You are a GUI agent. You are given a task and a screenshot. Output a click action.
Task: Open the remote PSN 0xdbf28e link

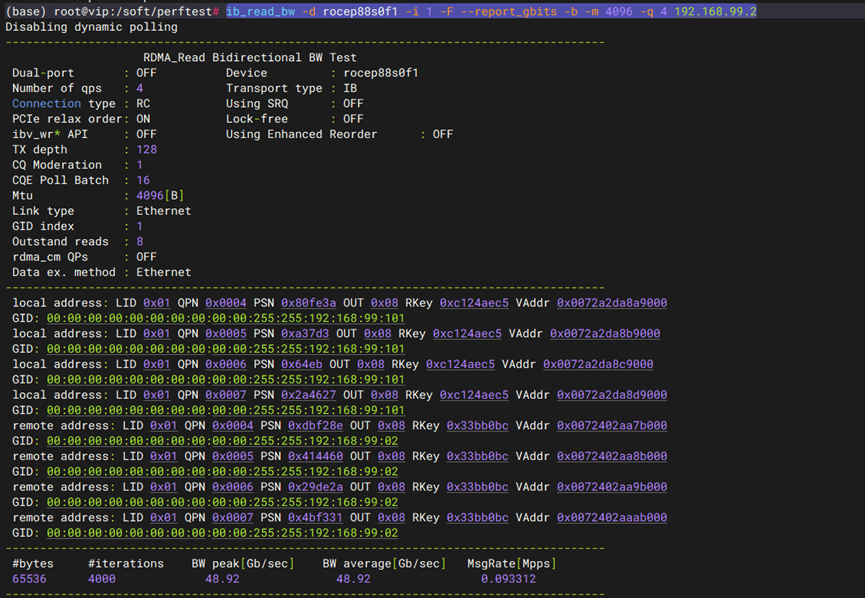coord(315,426)
